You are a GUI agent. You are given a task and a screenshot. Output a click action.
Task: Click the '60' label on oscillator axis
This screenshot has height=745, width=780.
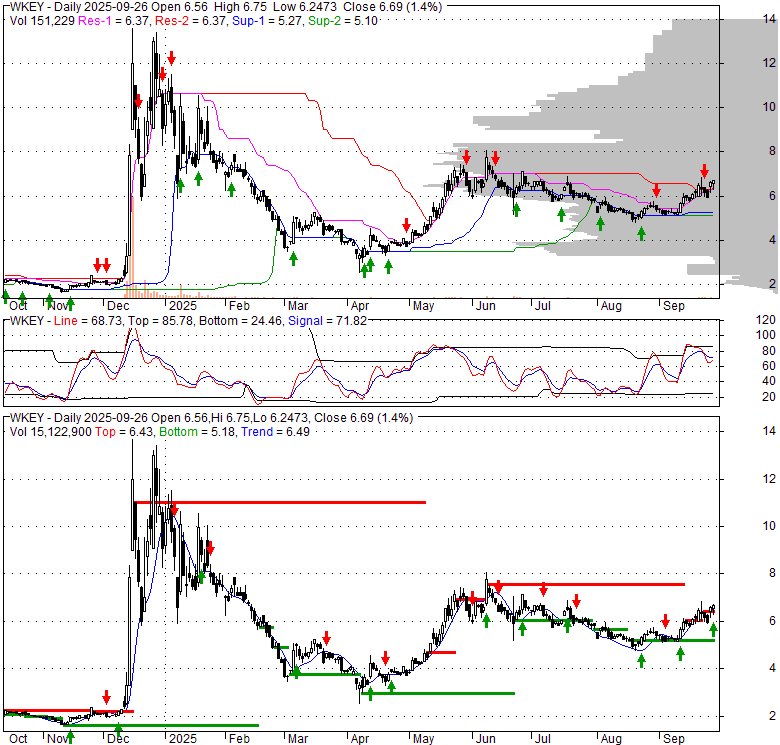pyautogui.click(x=769, y=366)
